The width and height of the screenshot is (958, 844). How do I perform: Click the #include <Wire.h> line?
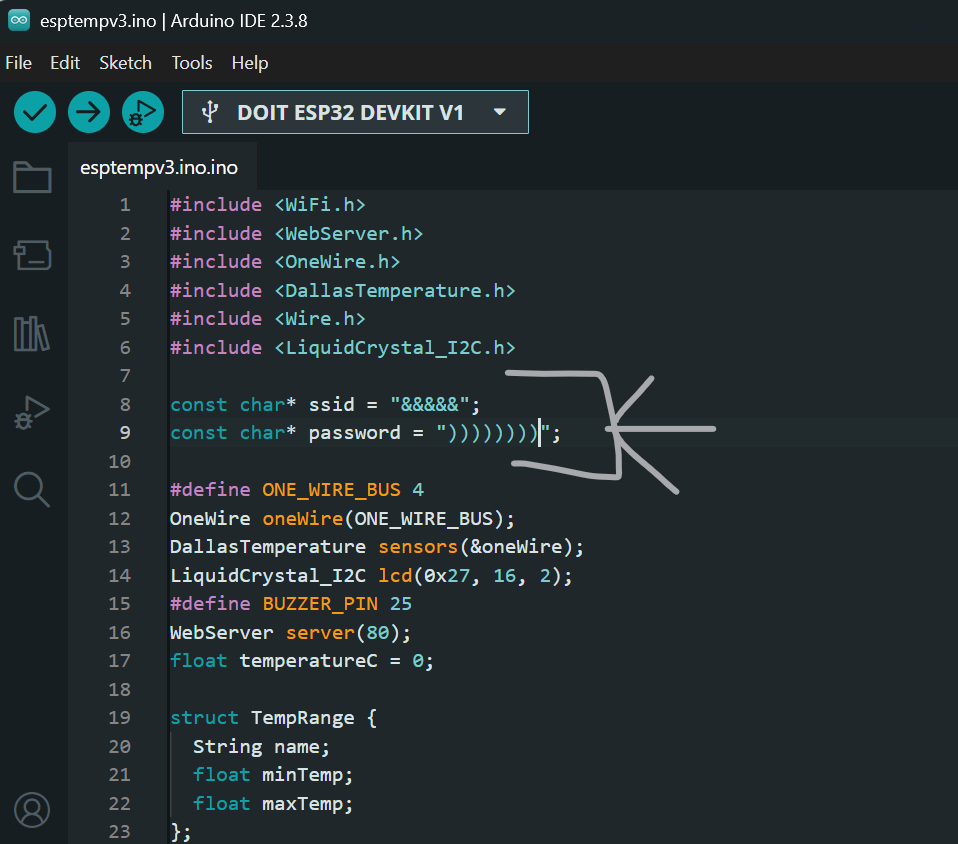(268, 318)
